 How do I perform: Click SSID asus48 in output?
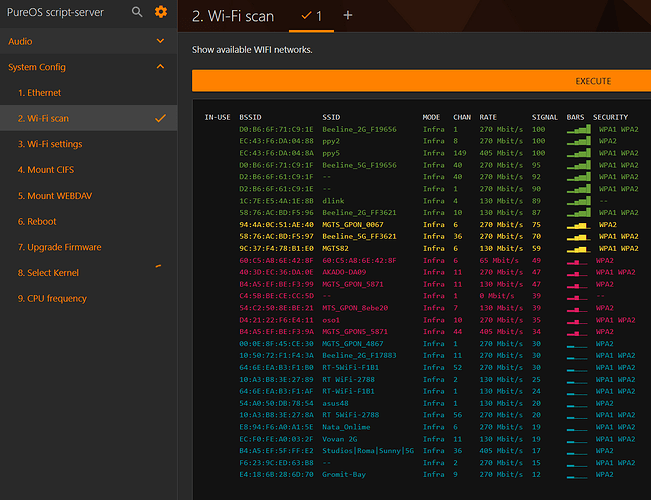click(x=335, y=403)
